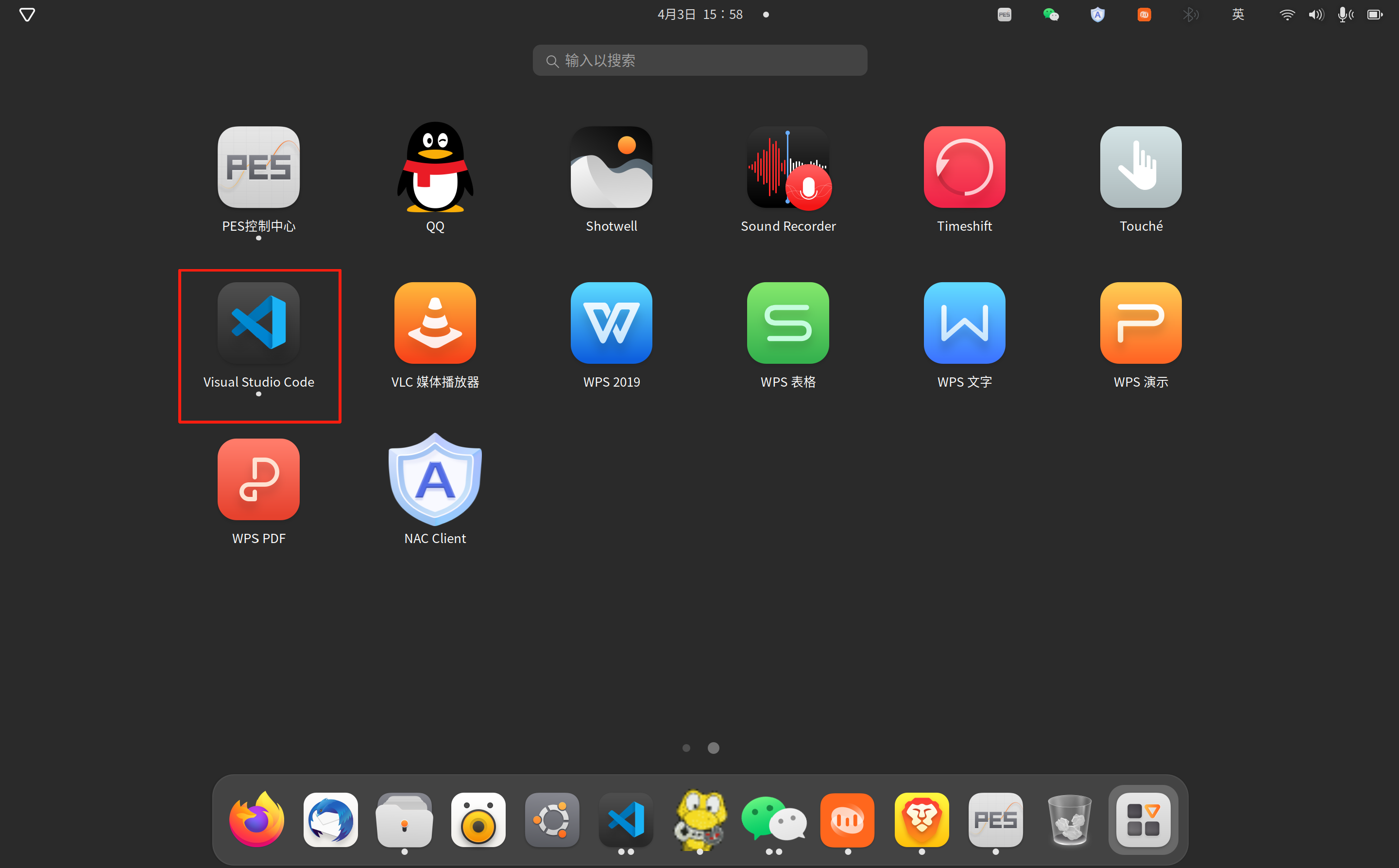1399x868 pixels.
Task: Launch the NAC Client shield app
Action: (435, 479)
